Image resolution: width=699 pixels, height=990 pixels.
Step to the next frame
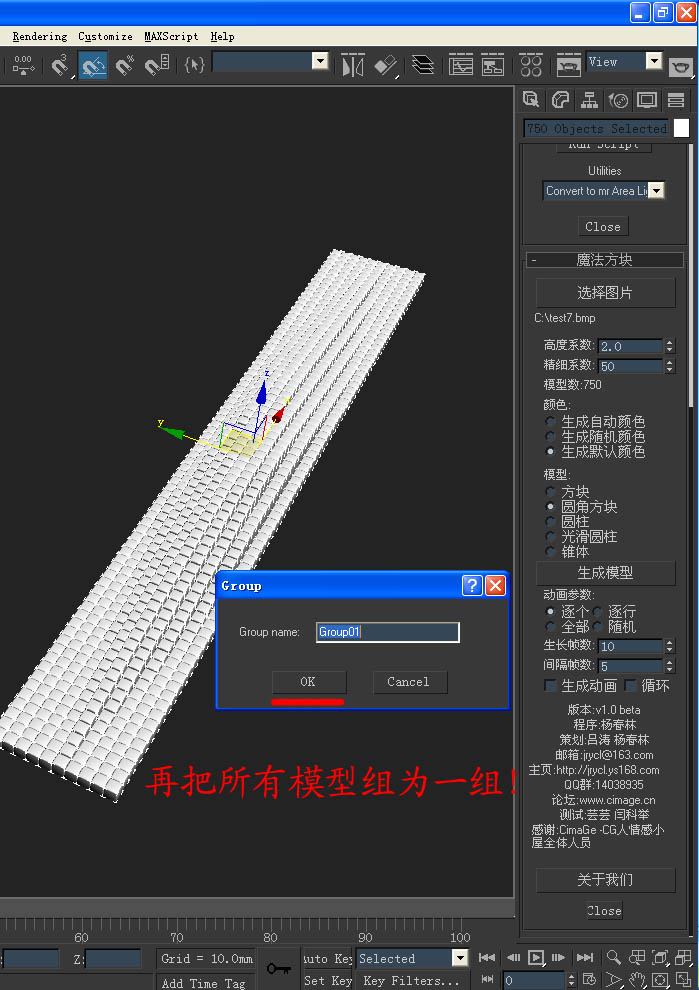(559, 957)
